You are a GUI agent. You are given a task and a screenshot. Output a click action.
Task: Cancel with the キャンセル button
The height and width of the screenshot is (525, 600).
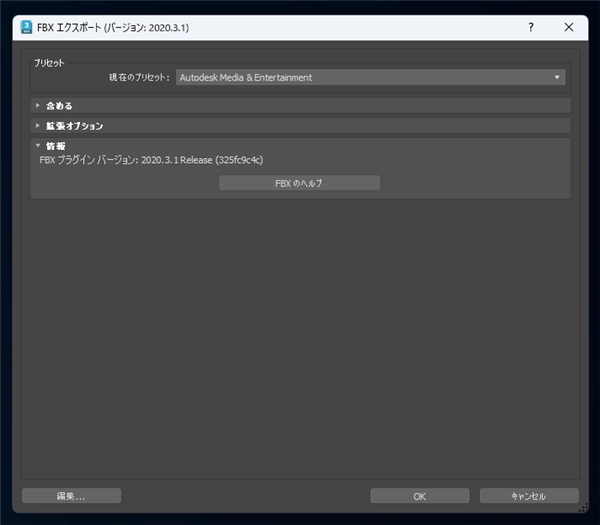pos(529,496)
